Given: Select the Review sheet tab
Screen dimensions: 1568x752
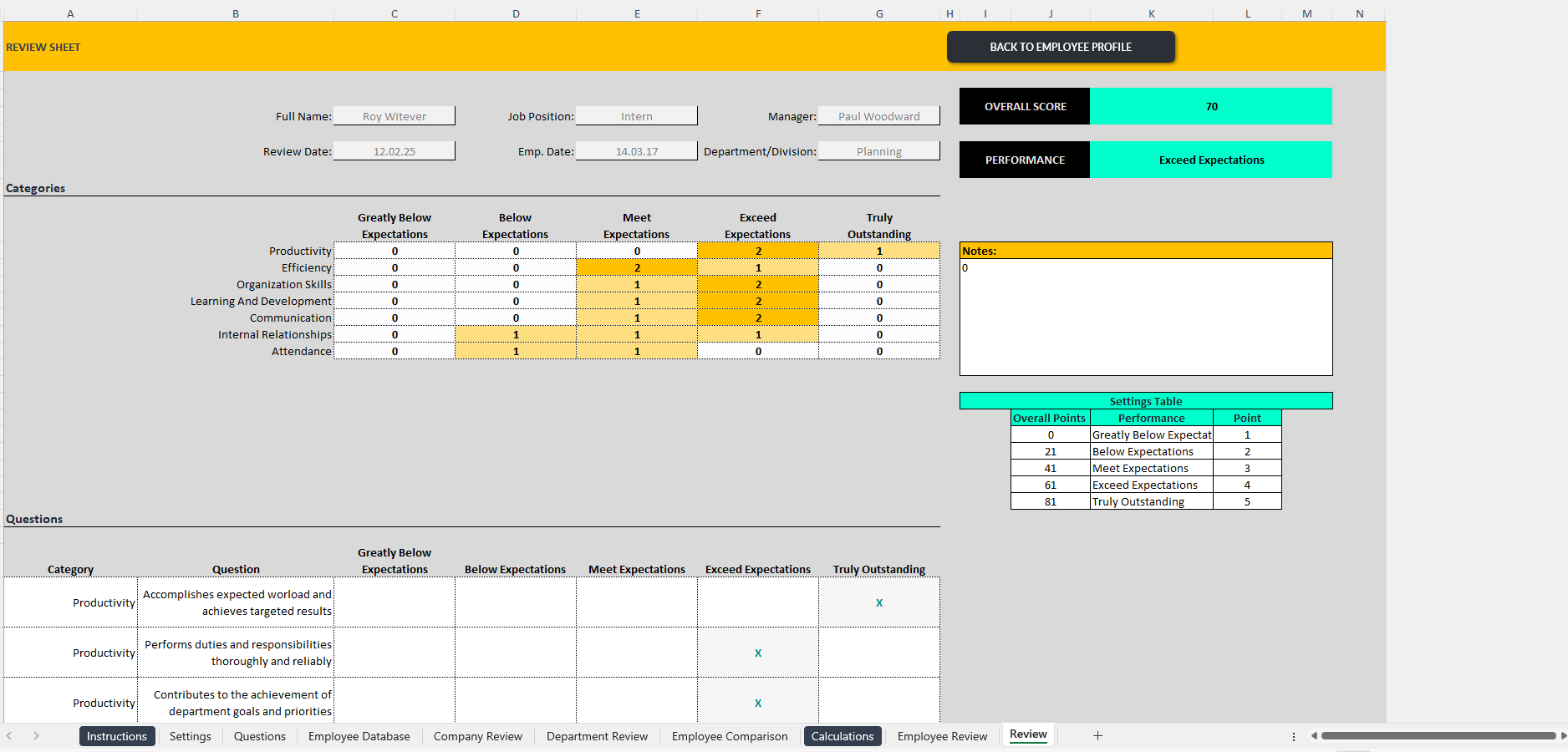Looking at the screenshot, I should (x=1027, y=734).
